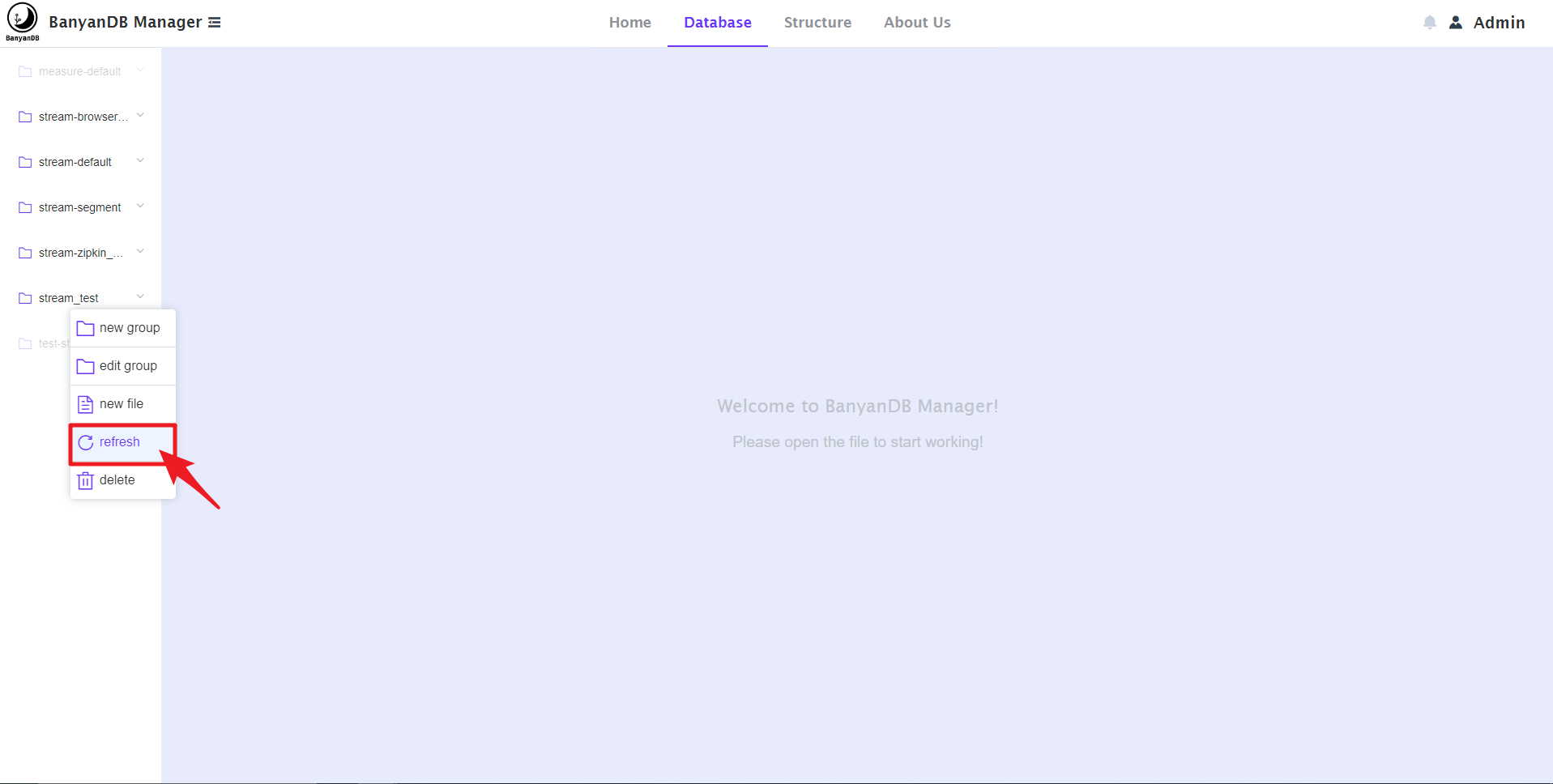Expand the stream_test group chevron
The width and height of the screenshot is (1553, 784).
click(140, 297)
